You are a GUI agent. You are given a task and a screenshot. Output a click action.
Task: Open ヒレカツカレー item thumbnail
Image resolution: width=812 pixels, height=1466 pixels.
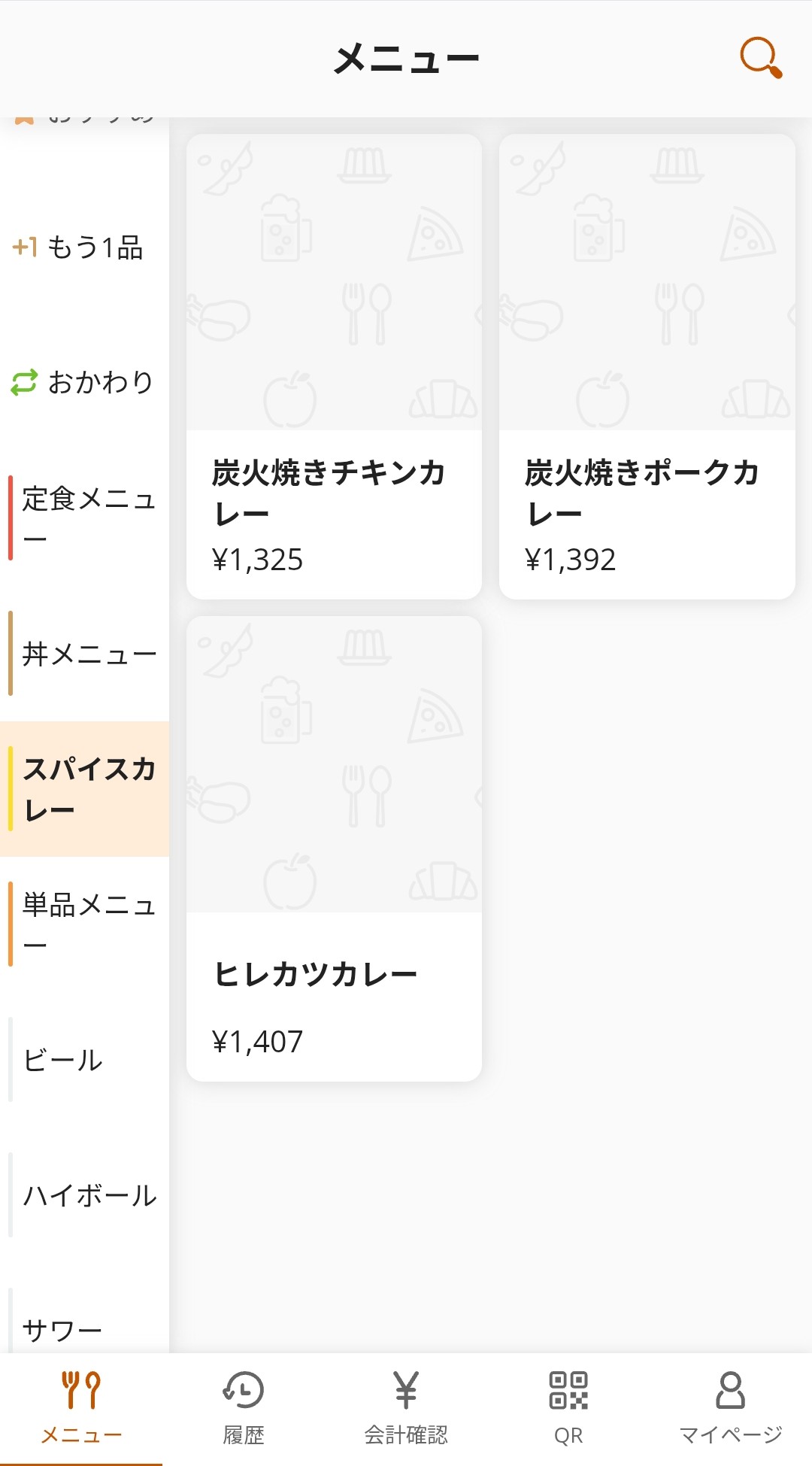(x=334, y=764)
